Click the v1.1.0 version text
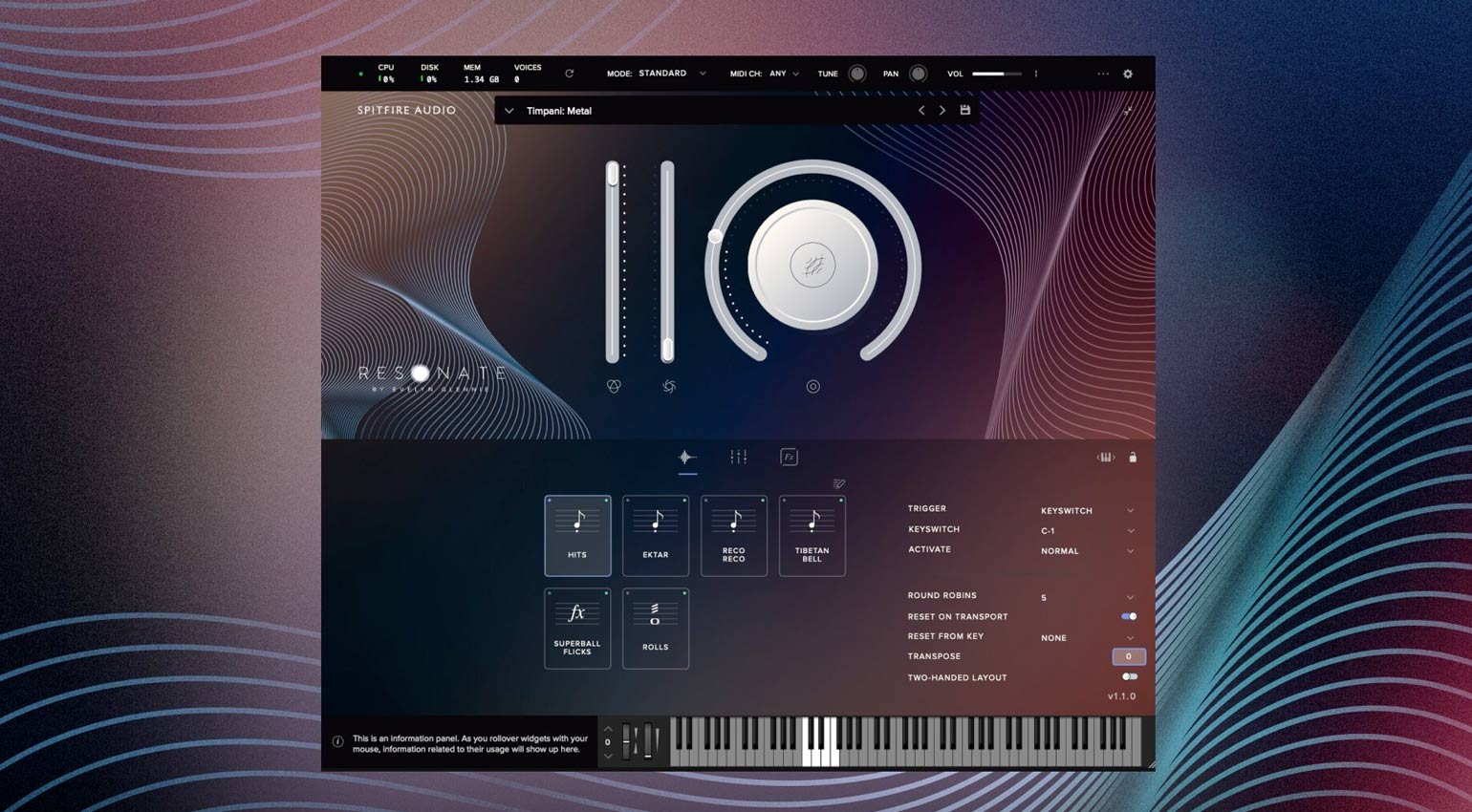This screenshot has height=812, width=1472. [x=1122, y=696]
